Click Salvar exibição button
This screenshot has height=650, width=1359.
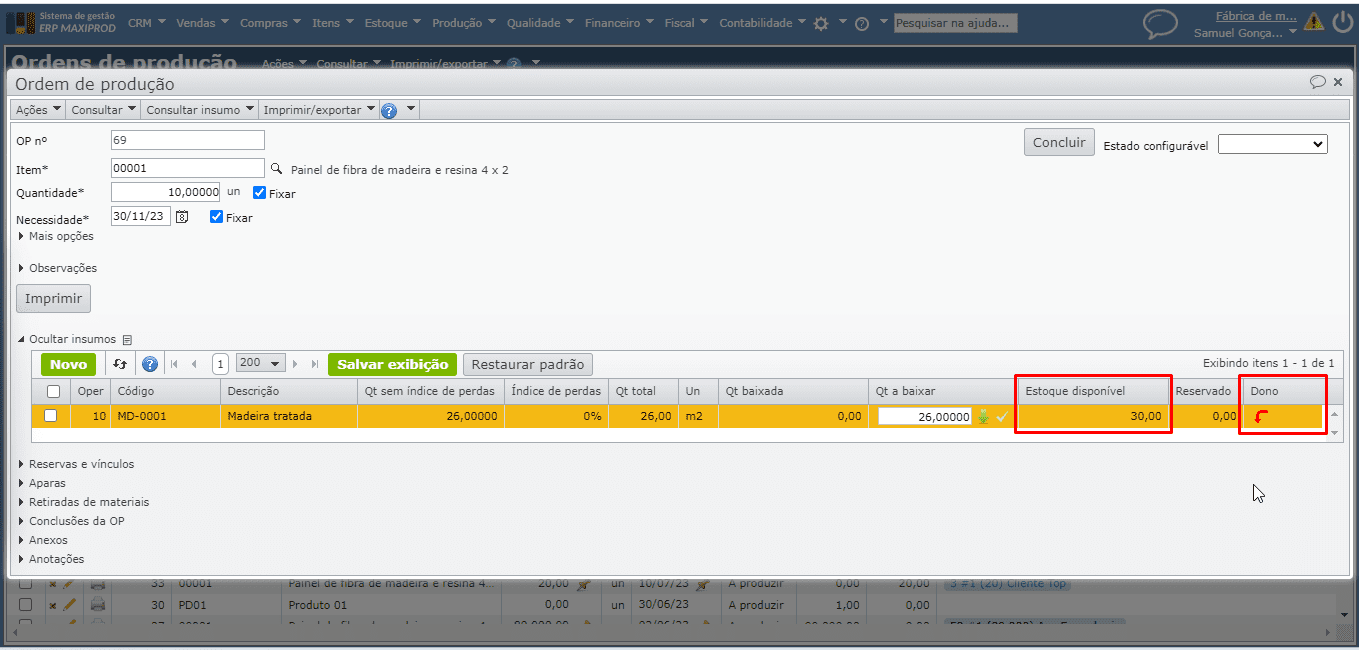393,364
